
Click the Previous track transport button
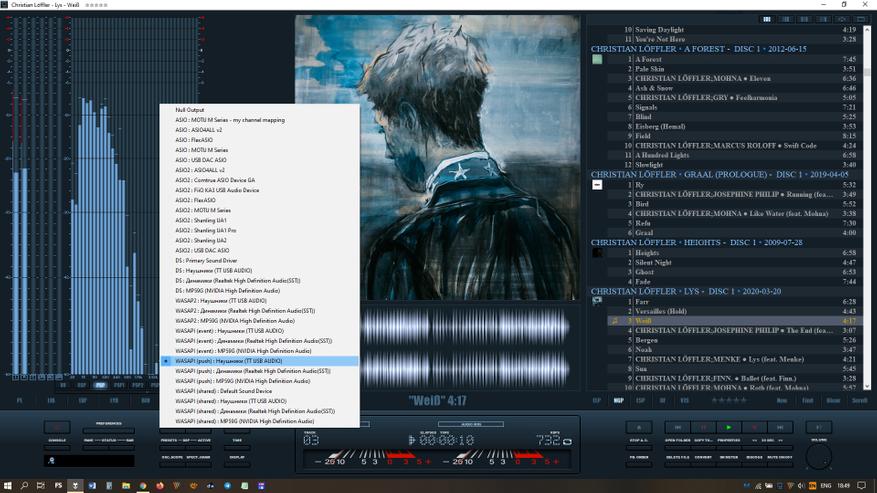[x=677, y=428]
